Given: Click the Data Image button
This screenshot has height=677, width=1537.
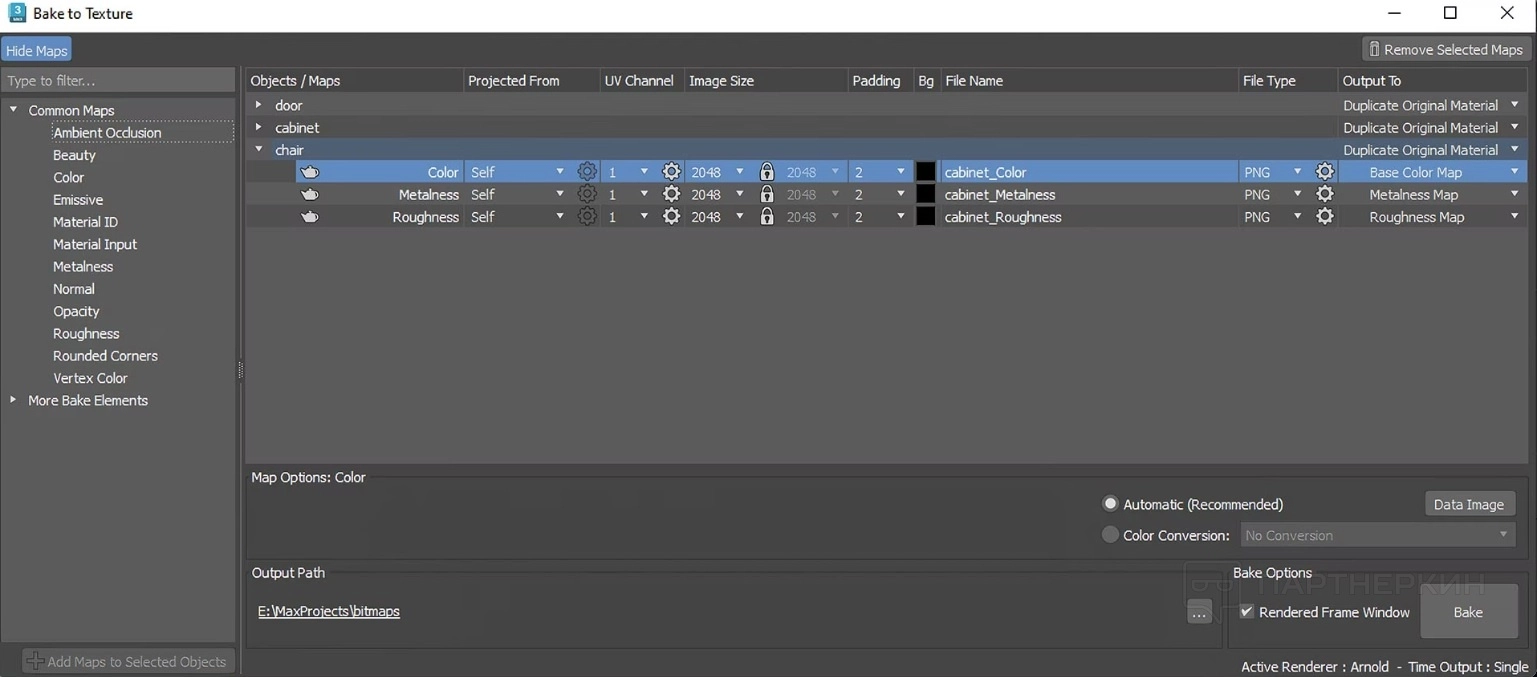Looking at the screenshot, I should [x=1469, y=504].
